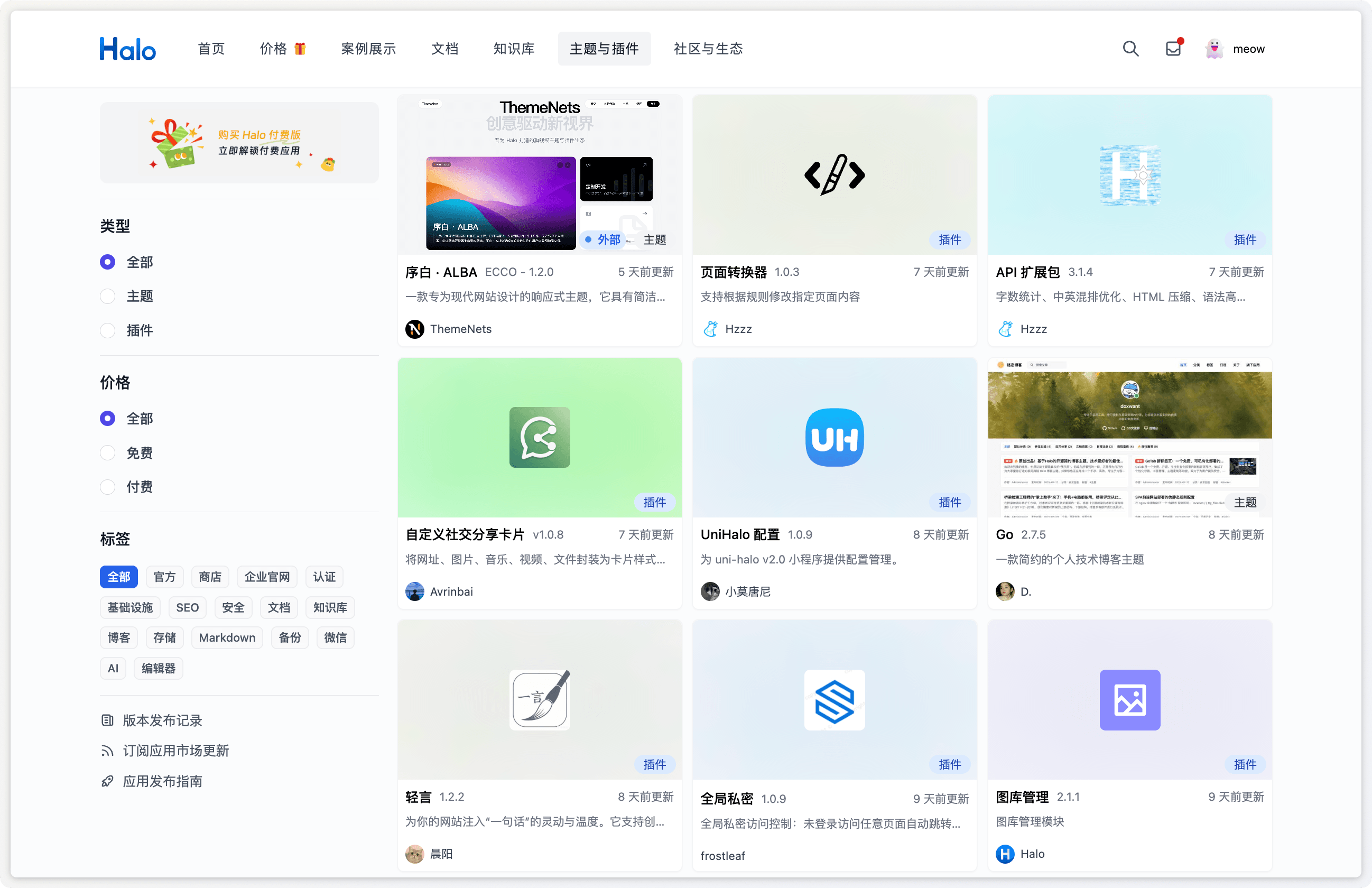Click the gift icon beside 价格
1372x888 pixels.
[300, 49]
